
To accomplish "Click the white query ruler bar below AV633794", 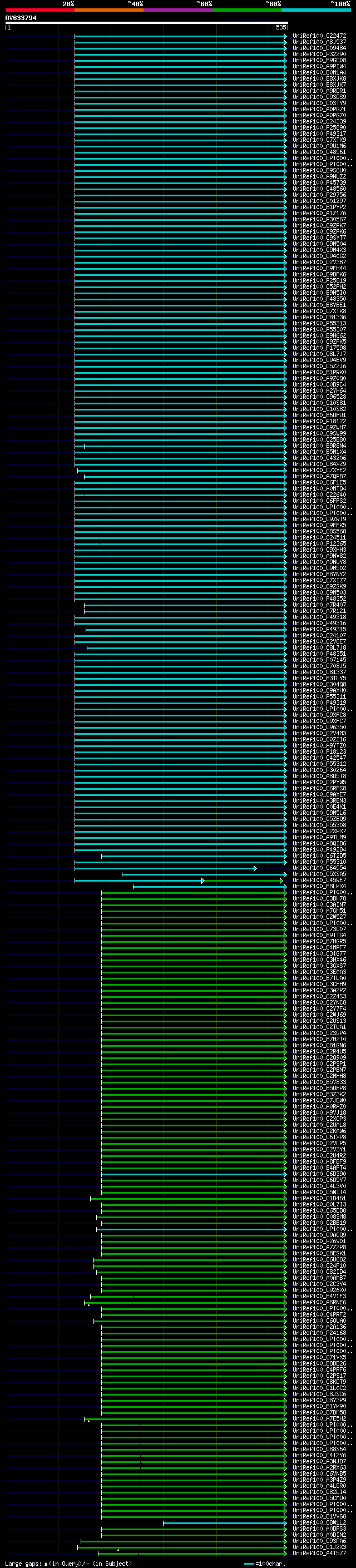I will 146,23.
